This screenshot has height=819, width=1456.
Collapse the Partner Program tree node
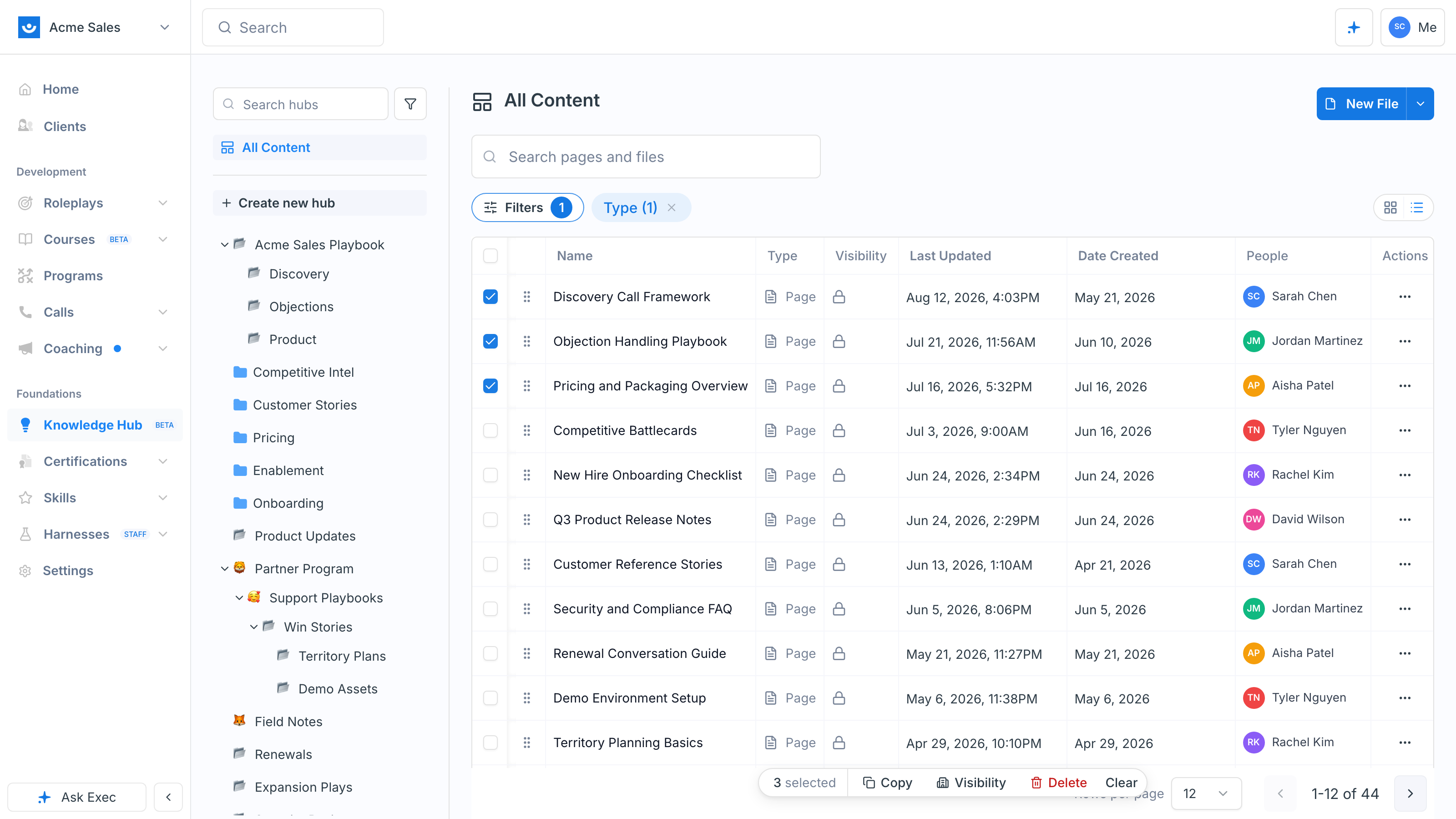click(x=224, y=569)
